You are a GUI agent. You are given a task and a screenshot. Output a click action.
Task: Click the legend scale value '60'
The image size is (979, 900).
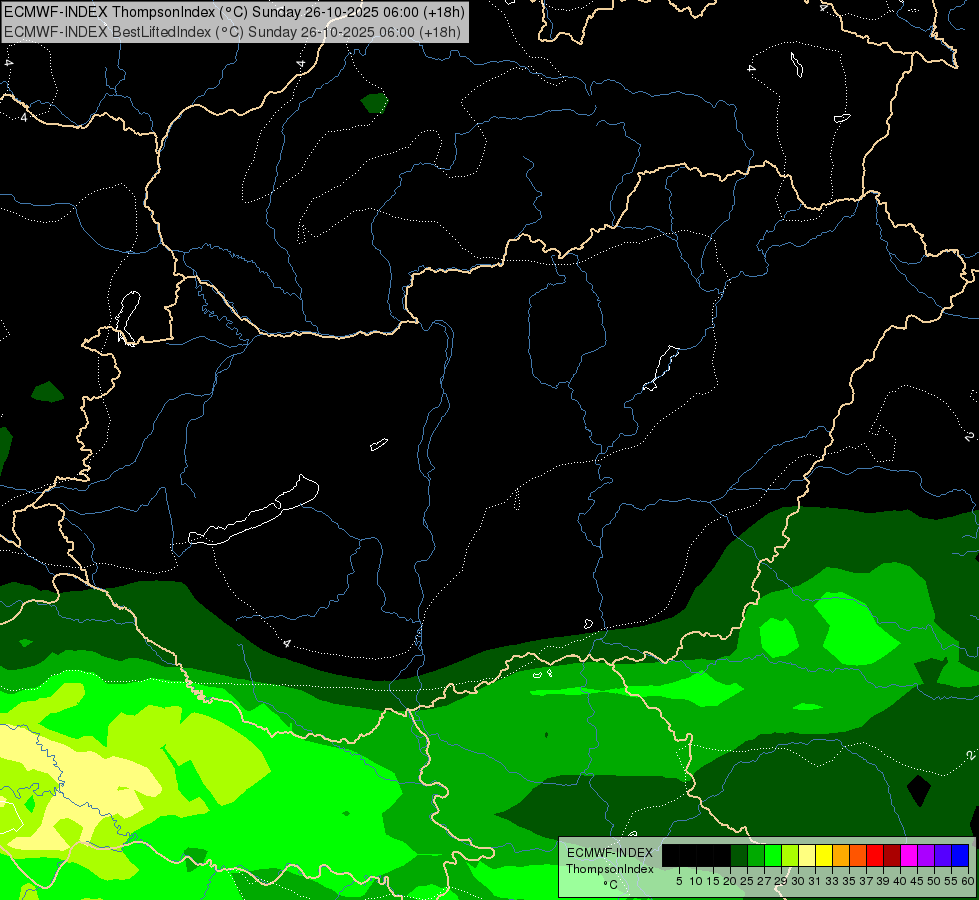pyautogui.click(x=968, y=881)
